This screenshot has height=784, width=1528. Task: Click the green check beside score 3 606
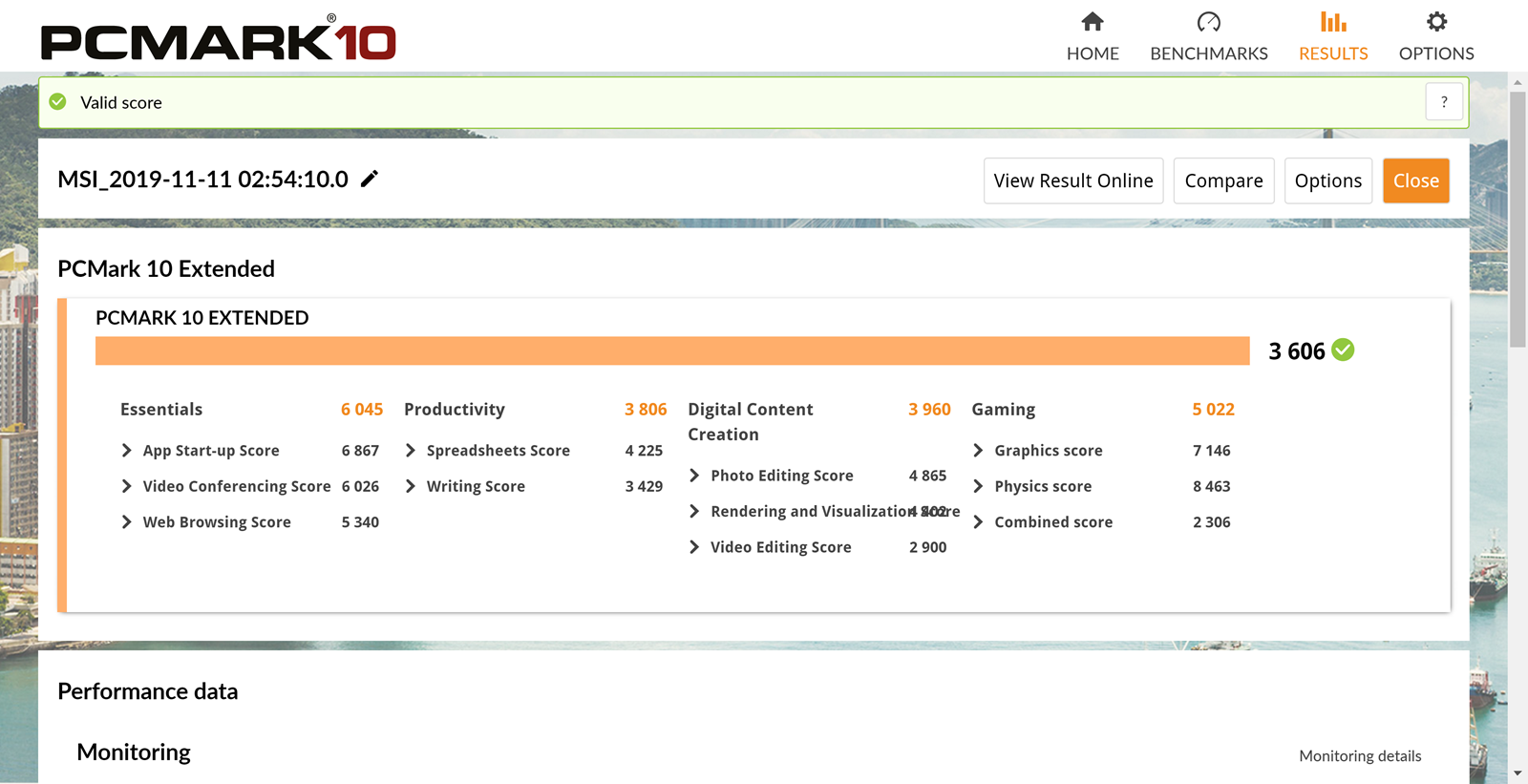coord(1343,350)
